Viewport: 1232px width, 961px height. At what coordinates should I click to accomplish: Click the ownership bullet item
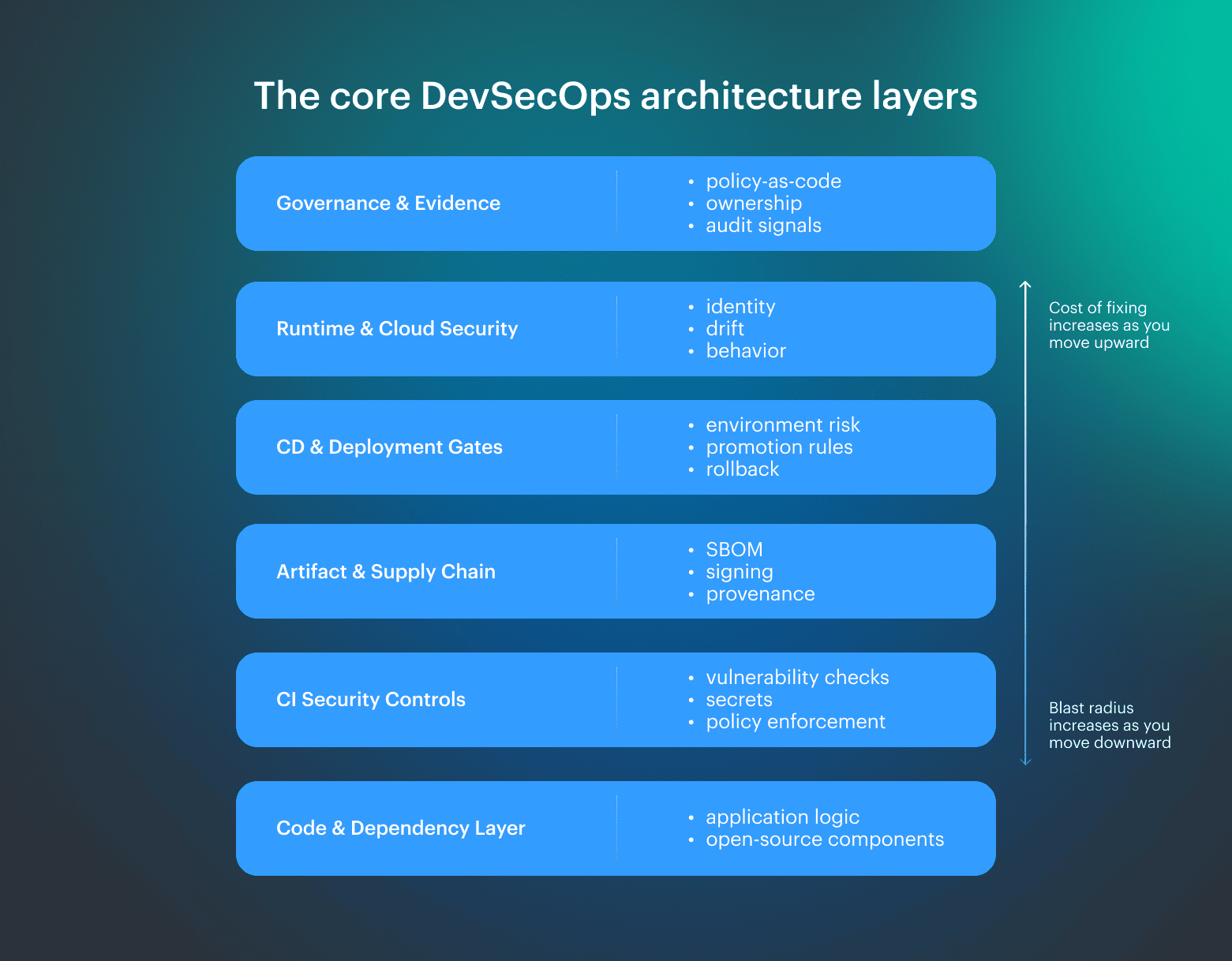[x=754, y=203]
